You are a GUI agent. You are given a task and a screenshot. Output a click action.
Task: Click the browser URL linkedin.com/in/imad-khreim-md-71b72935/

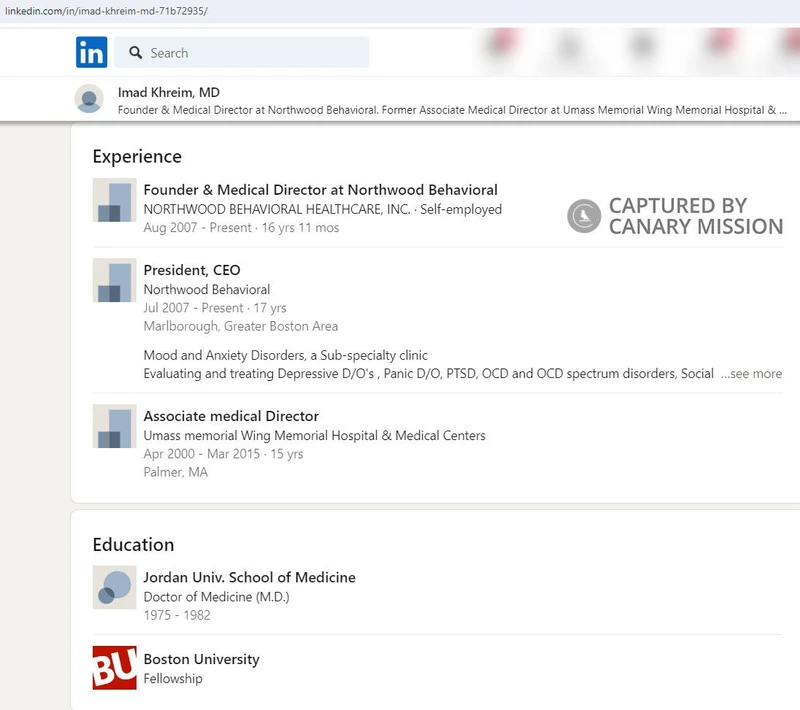[106, 11]
